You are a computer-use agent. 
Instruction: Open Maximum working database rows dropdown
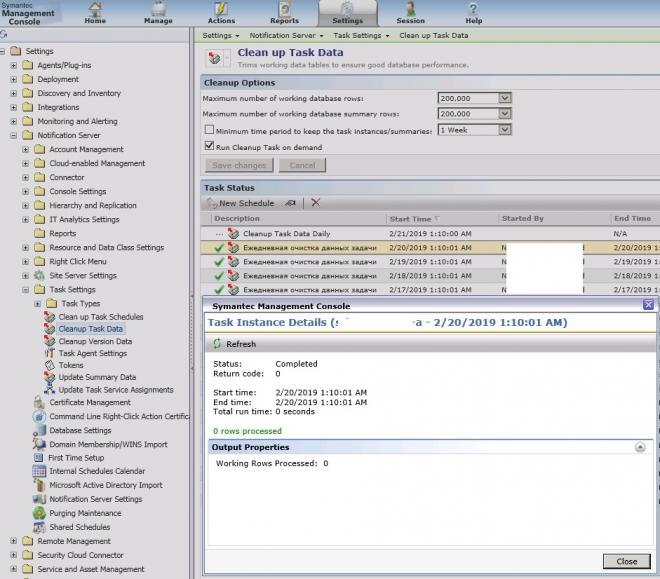click(505, 98)
